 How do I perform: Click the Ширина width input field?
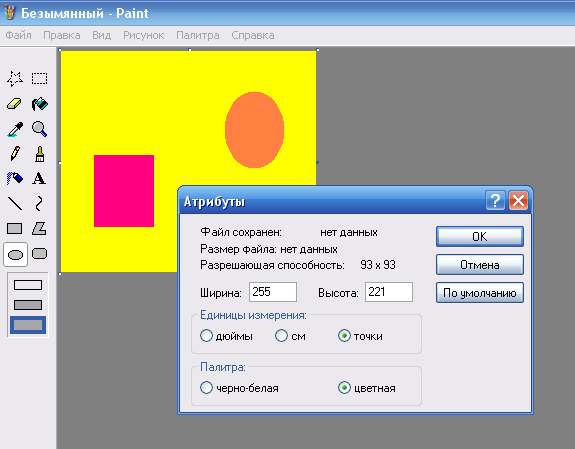(273, 292)
